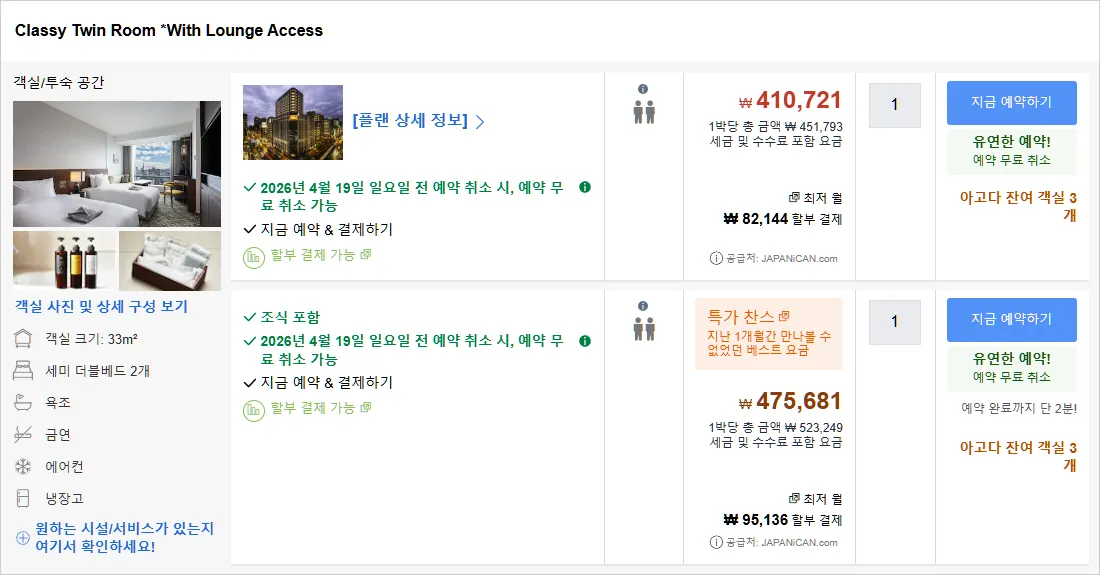The width and height of the screenshot is (1100, 575).
Task: Click 조식 포함 label
Action: [290, 317]
